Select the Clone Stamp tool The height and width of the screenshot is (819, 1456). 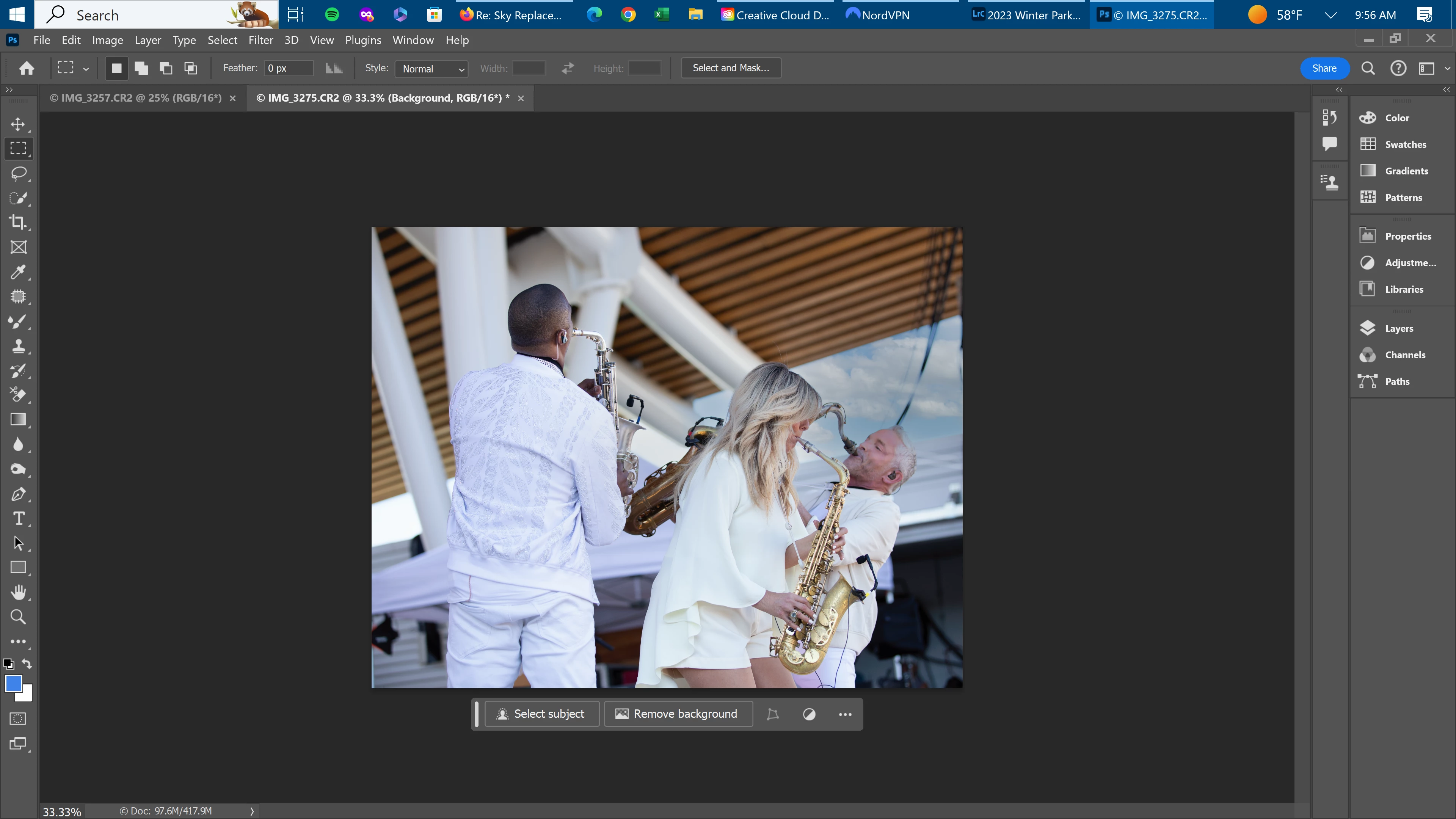(x=18, y=346)
